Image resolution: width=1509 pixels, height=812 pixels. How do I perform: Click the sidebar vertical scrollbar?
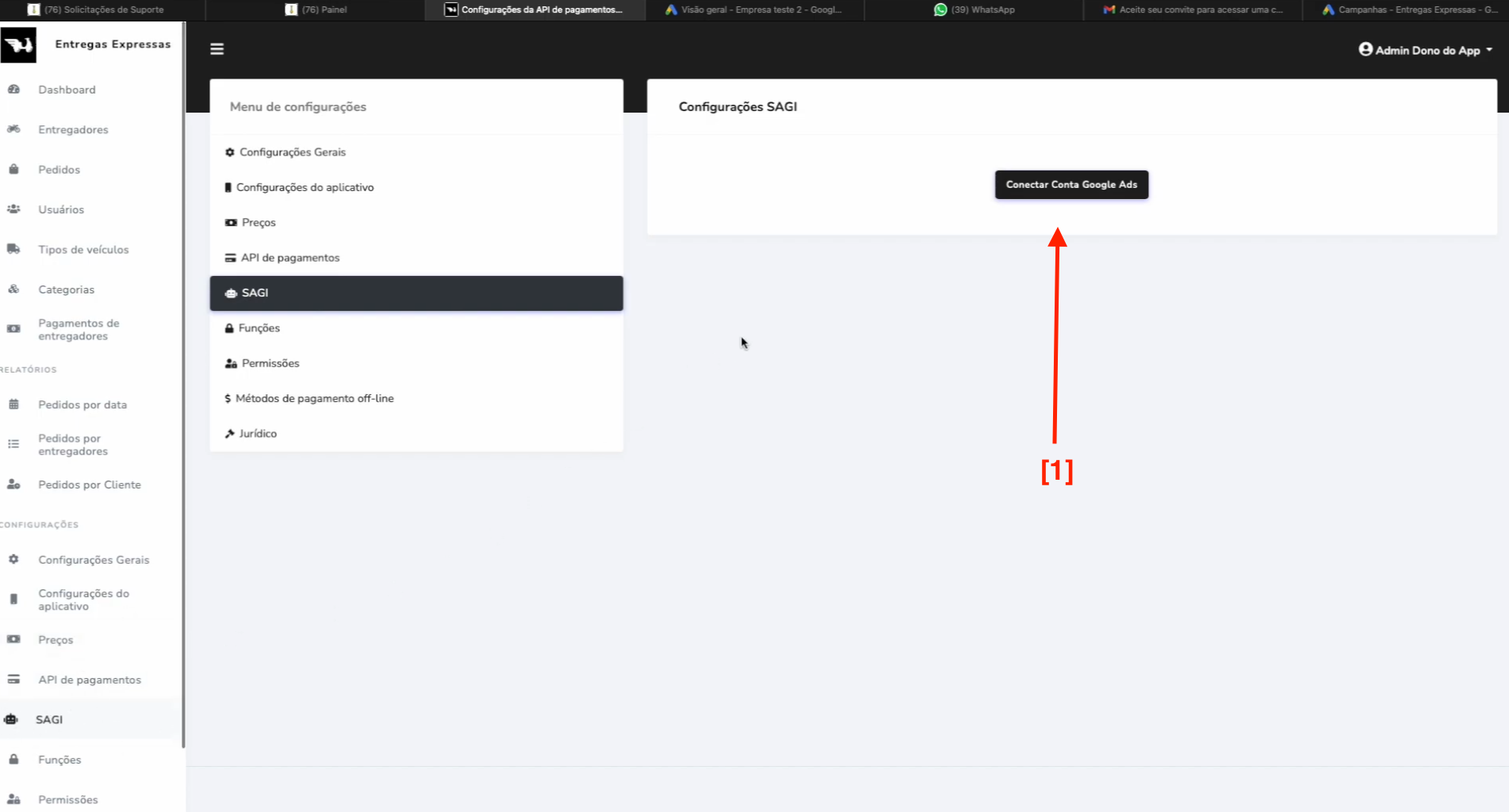pyautogui.click(x=183, y=396)
